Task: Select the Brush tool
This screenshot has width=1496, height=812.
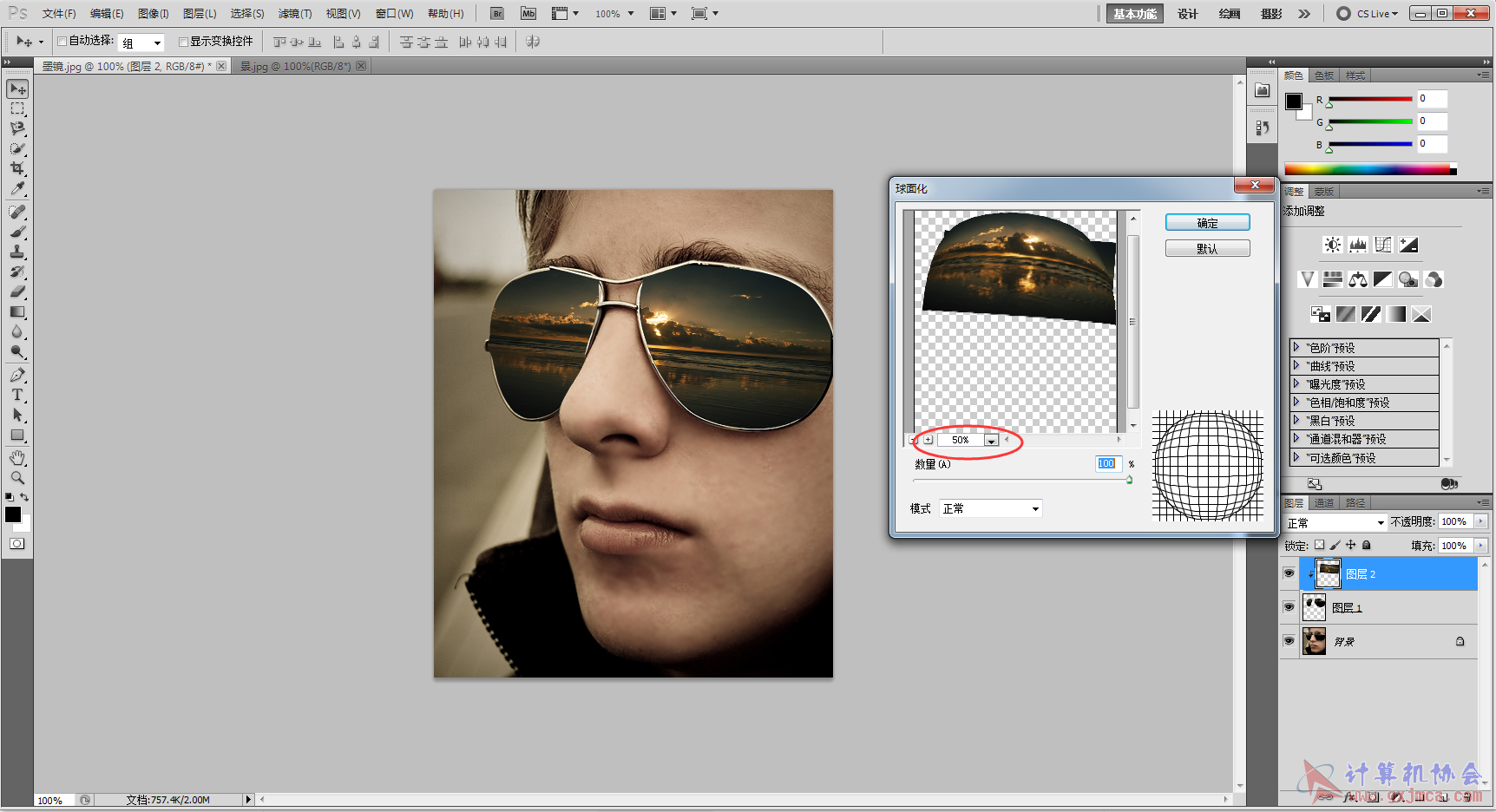Action: pyautogui.click(x=17, y=232)
